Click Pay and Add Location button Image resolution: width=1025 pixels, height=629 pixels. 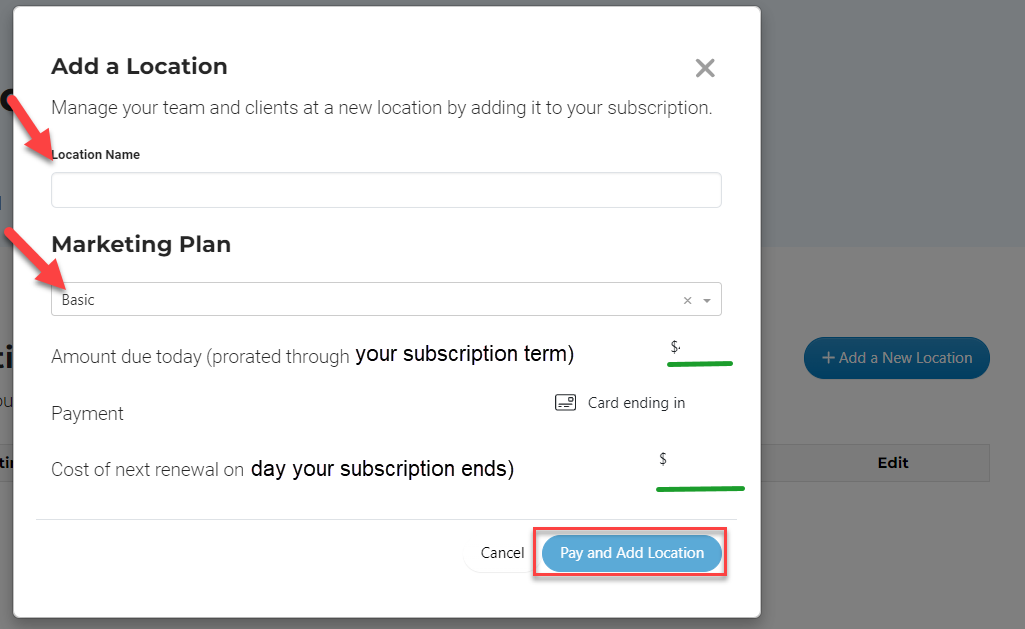631,553
